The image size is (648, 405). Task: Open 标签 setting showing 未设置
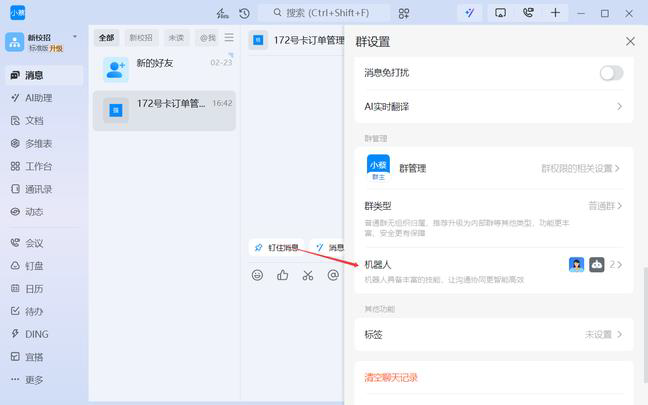[493, 334]
